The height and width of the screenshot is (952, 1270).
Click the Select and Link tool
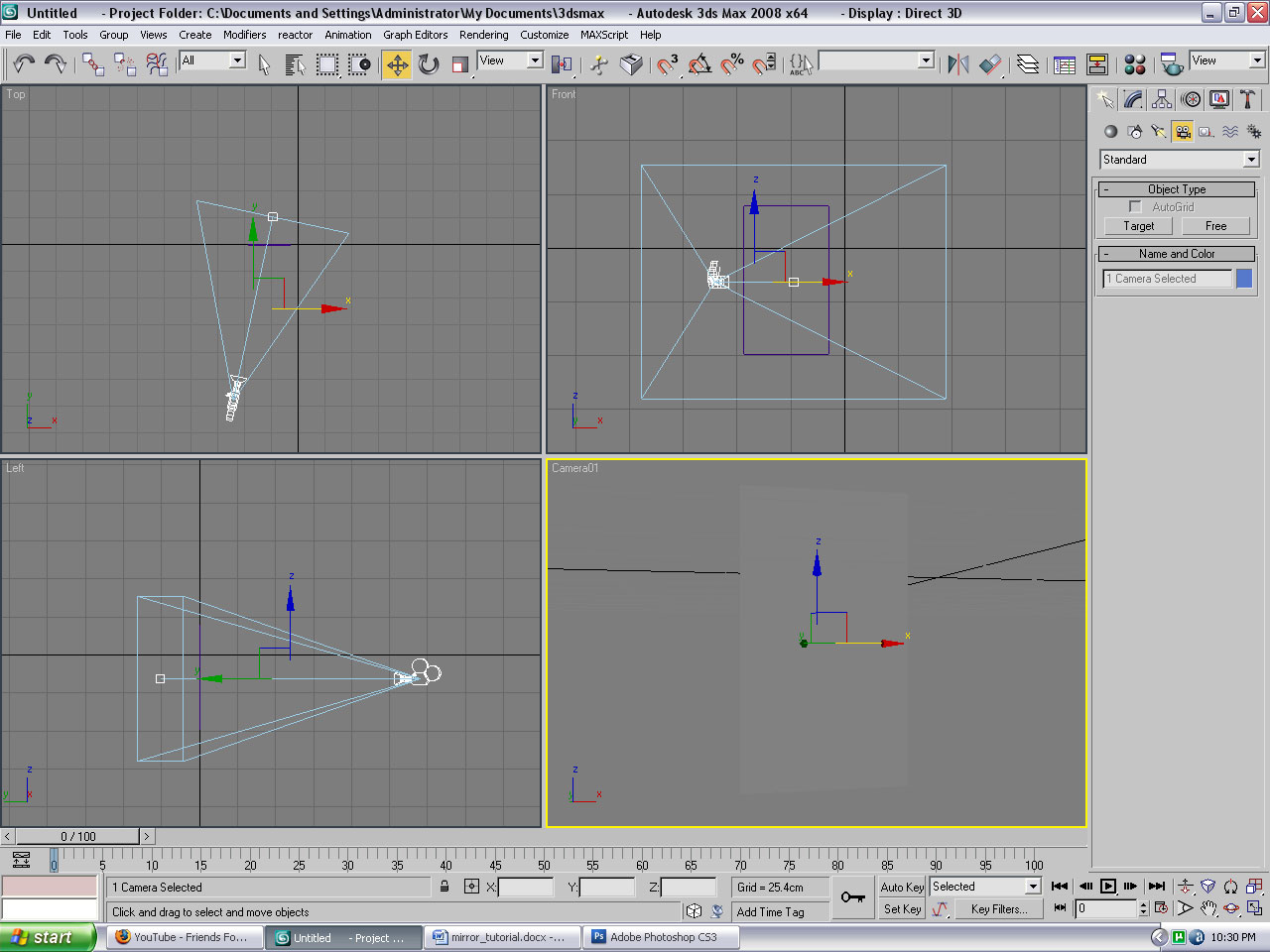(93, 64)
